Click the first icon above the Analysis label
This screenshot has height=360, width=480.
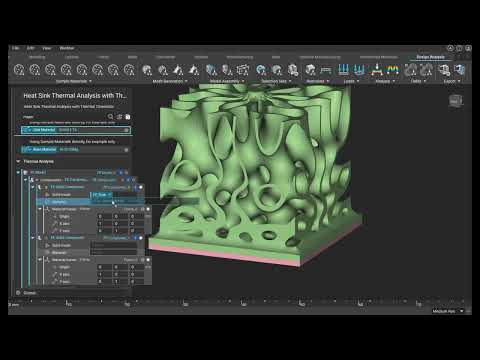(x=377, y=70)
